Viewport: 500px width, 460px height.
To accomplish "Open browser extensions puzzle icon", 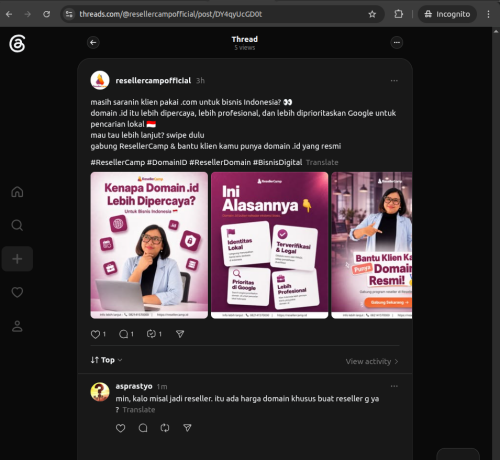I will 398,14.
